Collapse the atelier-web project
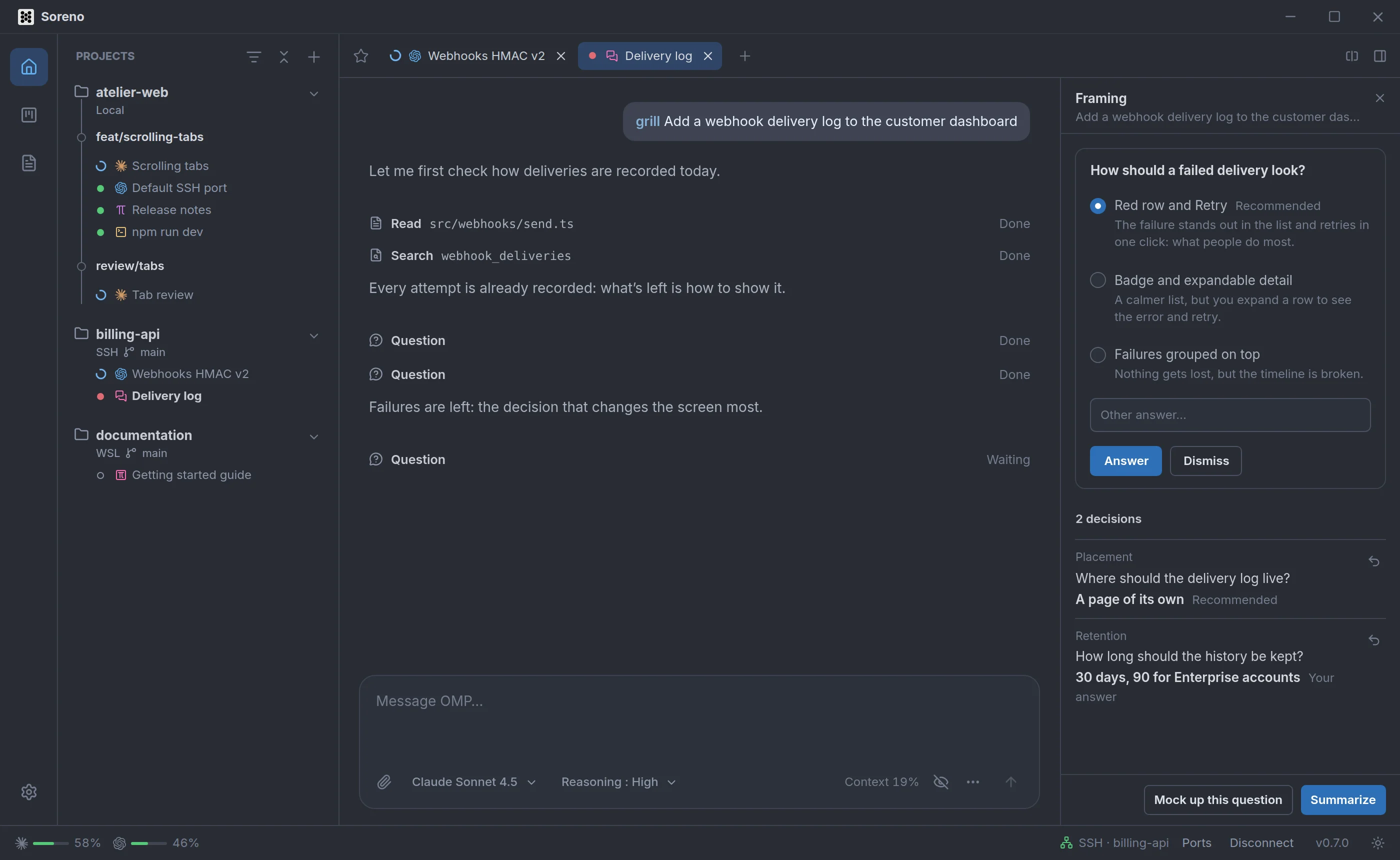 314,94
